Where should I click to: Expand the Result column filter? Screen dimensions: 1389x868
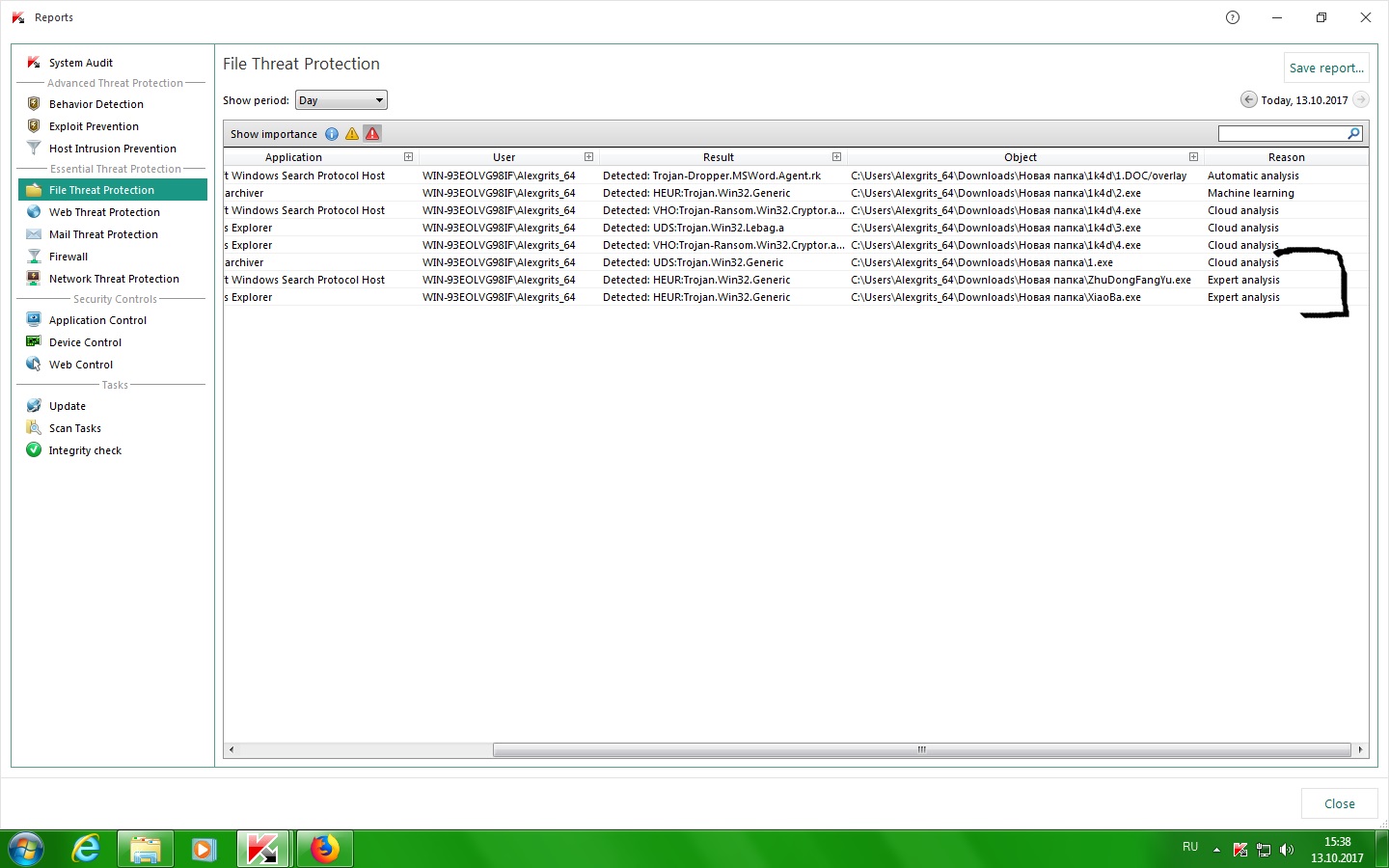(x=836, y=157)
